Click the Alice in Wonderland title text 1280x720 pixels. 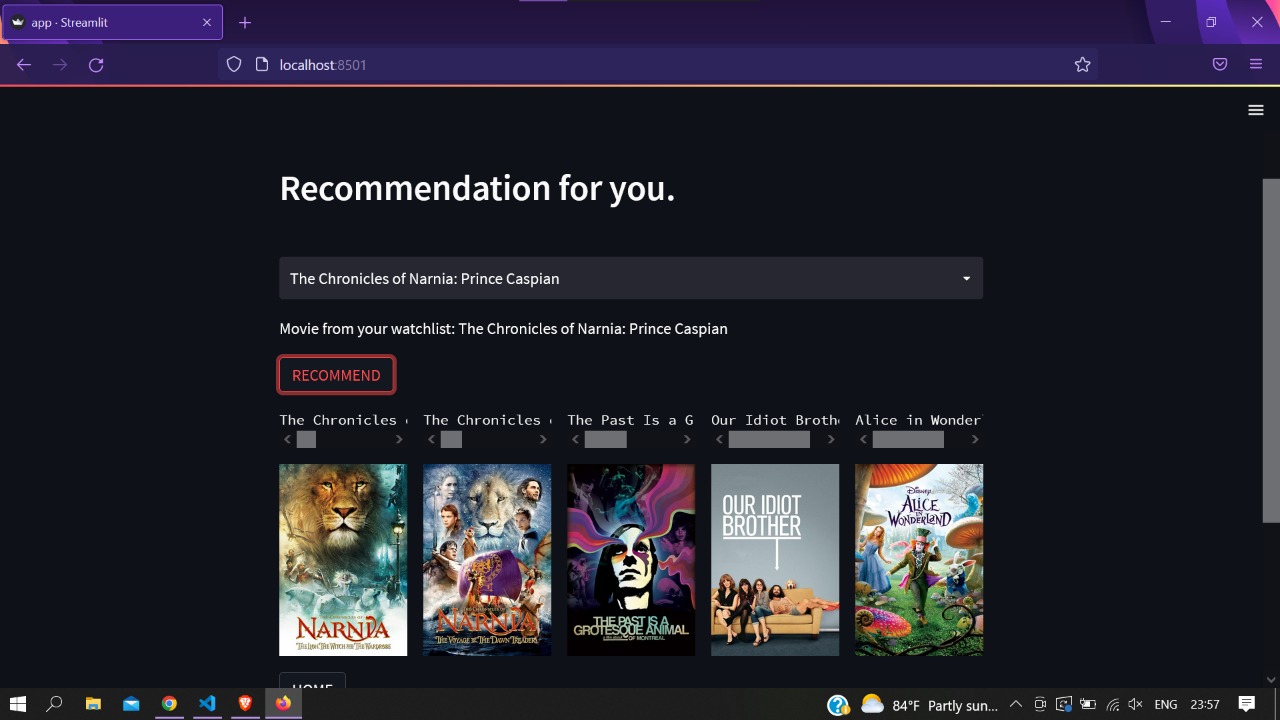coord(919,420)
